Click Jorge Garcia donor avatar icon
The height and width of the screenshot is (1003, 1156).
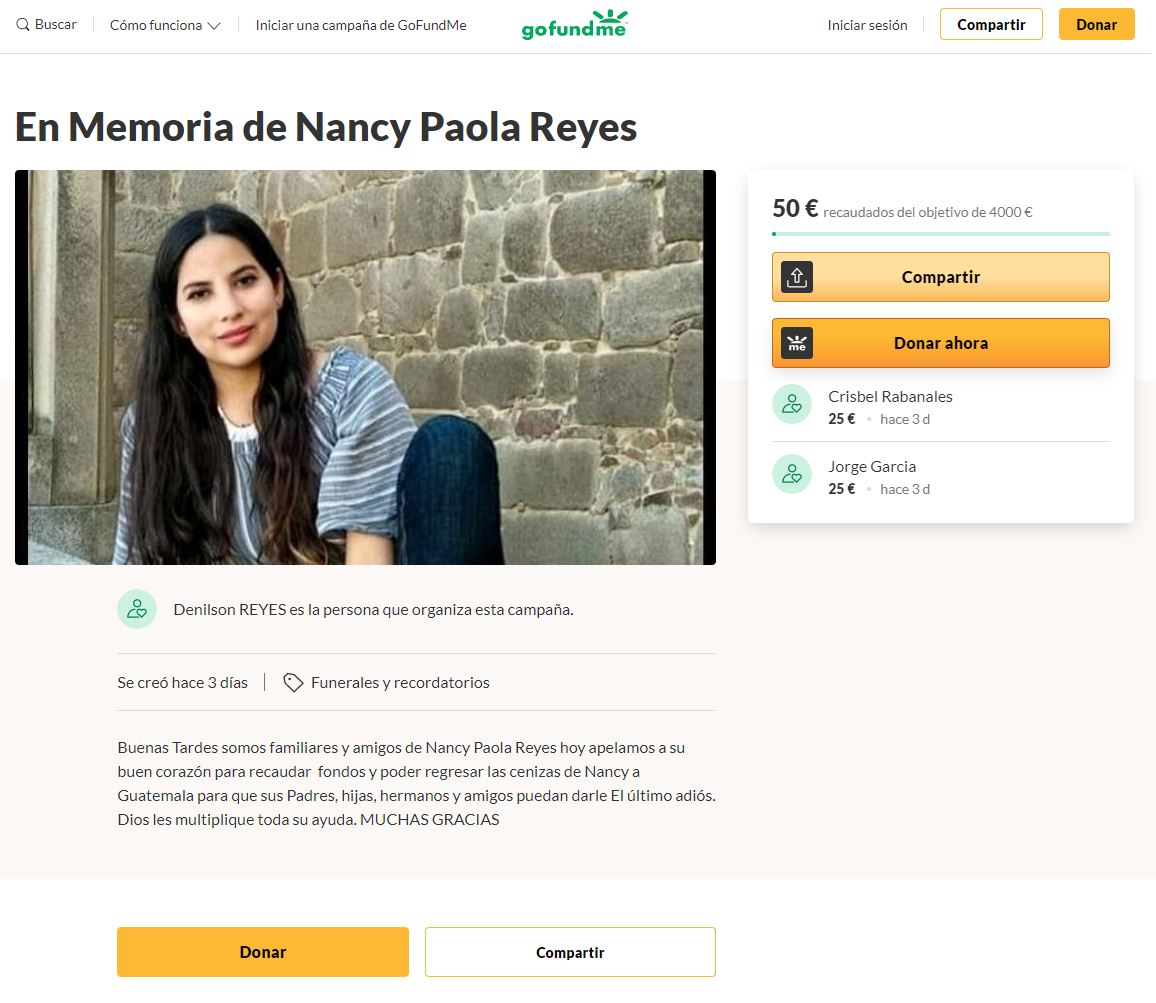click(792, 474)
